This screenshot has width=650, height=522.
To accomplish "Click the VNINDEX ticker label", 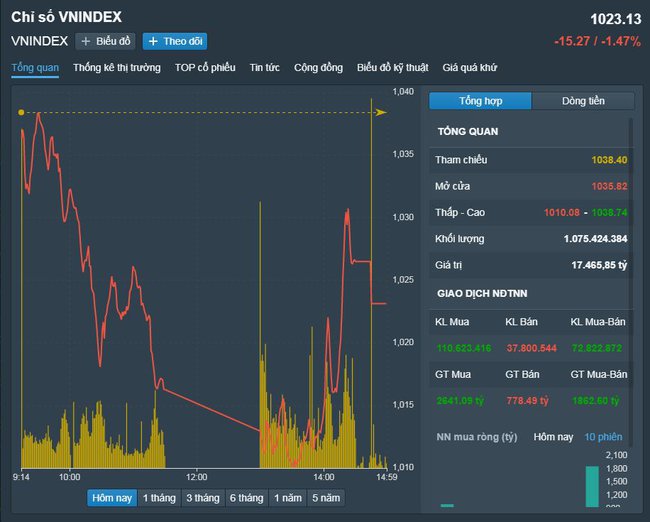I will (x=39, y=41).
